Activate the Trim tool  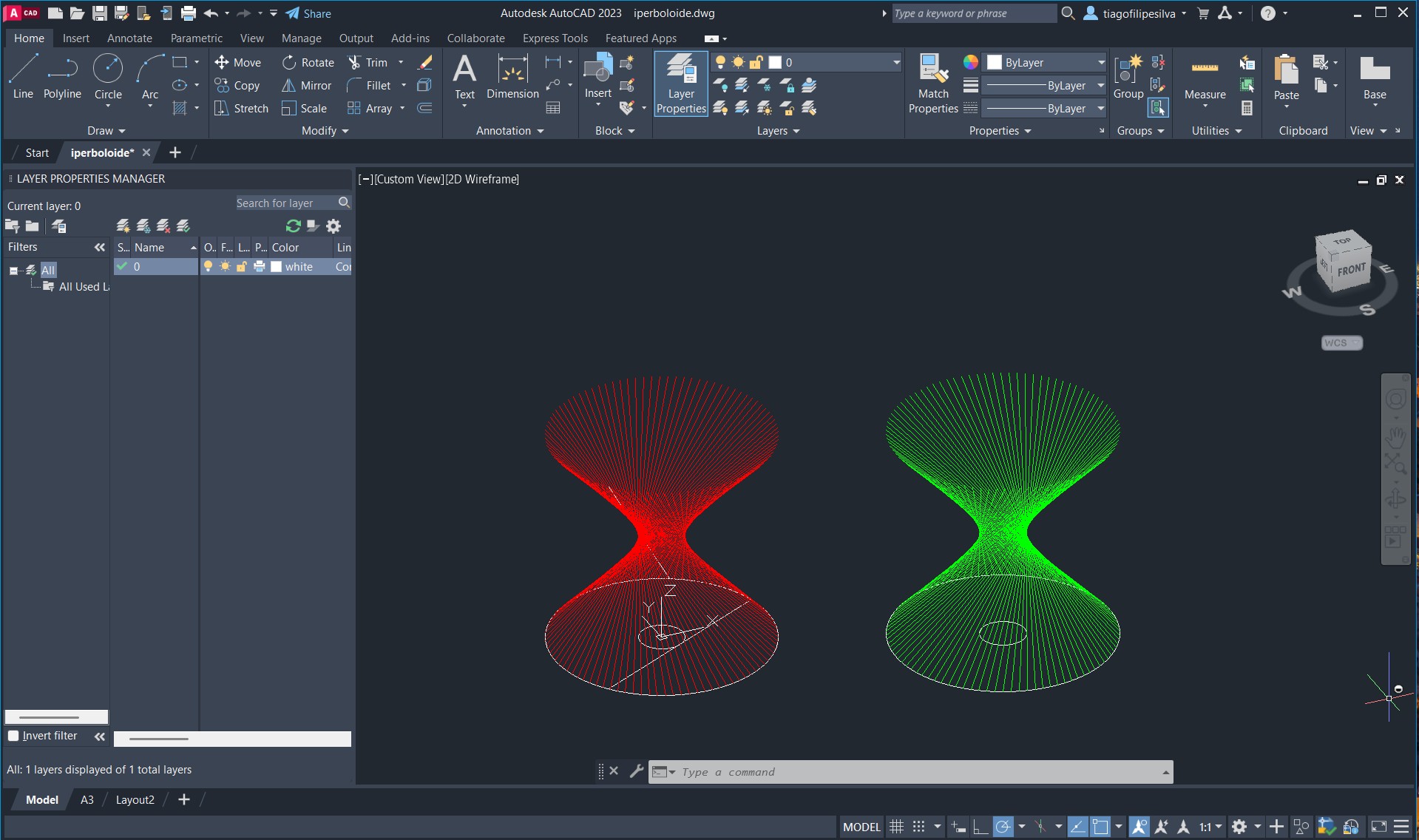(x=368, y=63)
